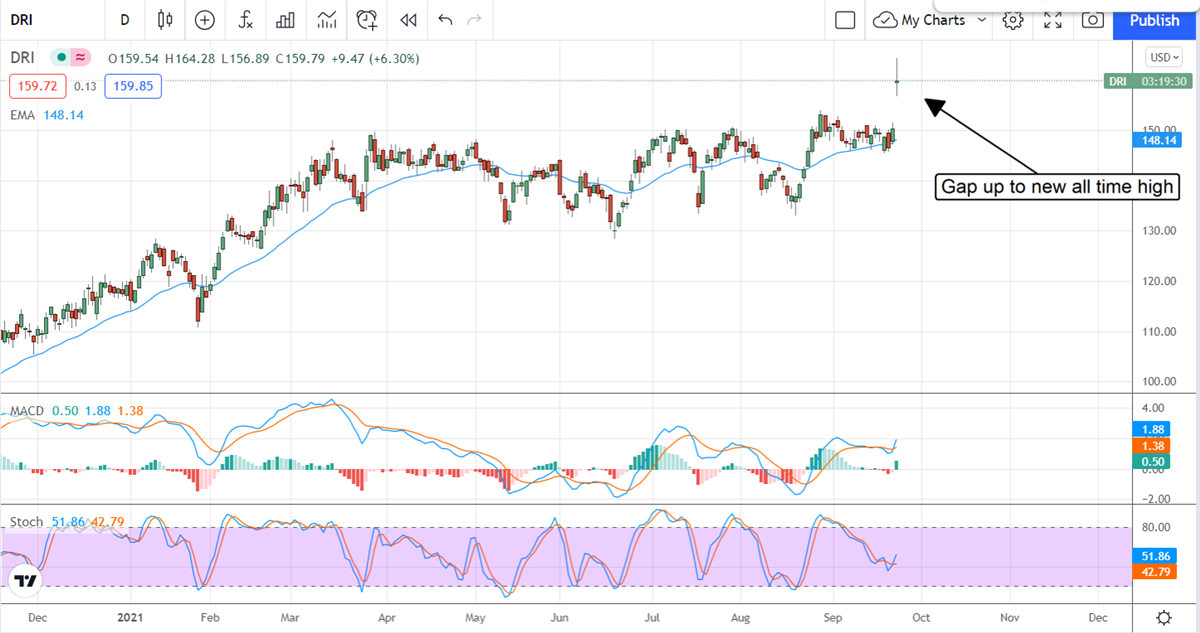Create an alert with alarm clock icon

tap(367, 20)
